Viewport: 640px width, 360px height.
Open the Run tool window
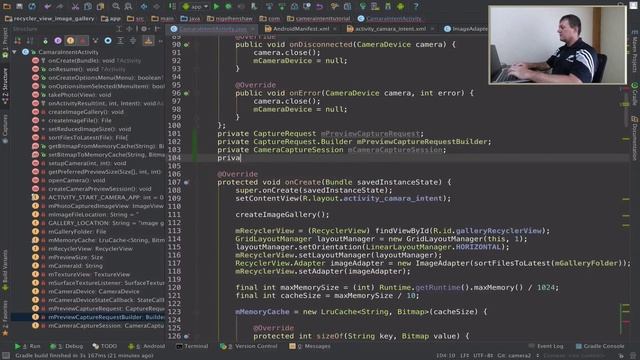27,346
